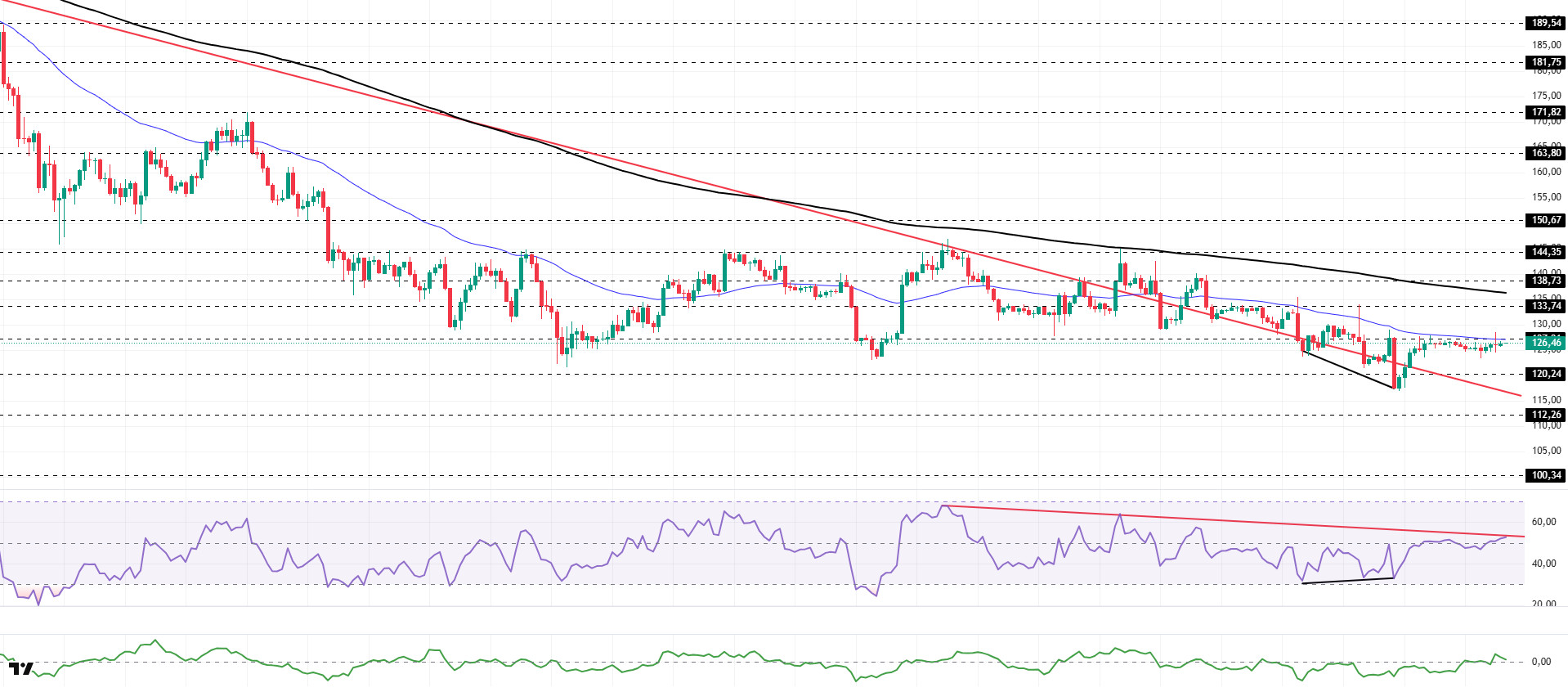Select the 189,54 price level label
1568x692 pixels.
1545,23
